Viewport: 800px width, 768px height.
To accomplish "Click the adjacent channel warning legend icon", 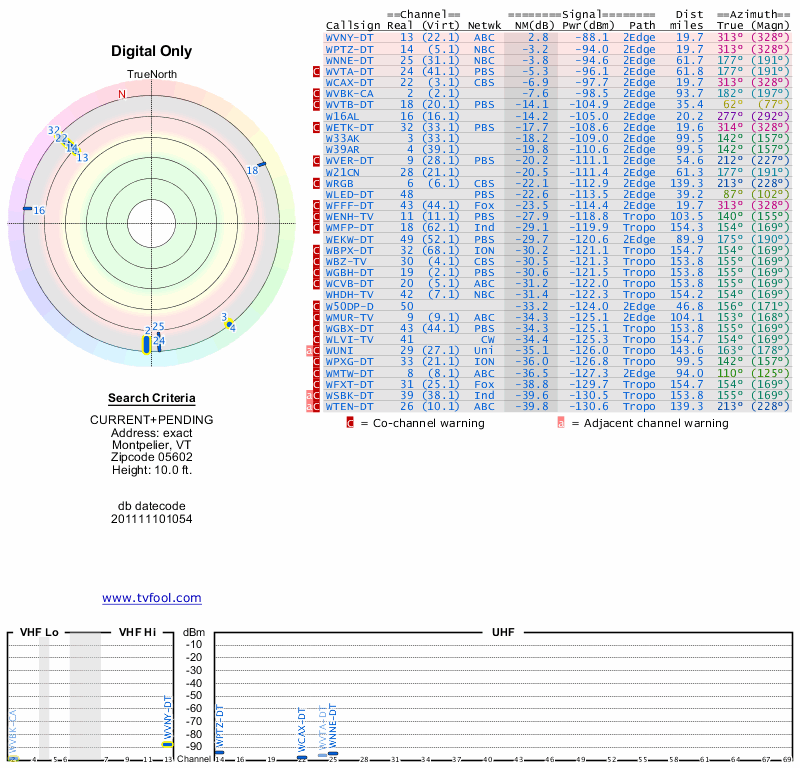I will coord(561,423).
